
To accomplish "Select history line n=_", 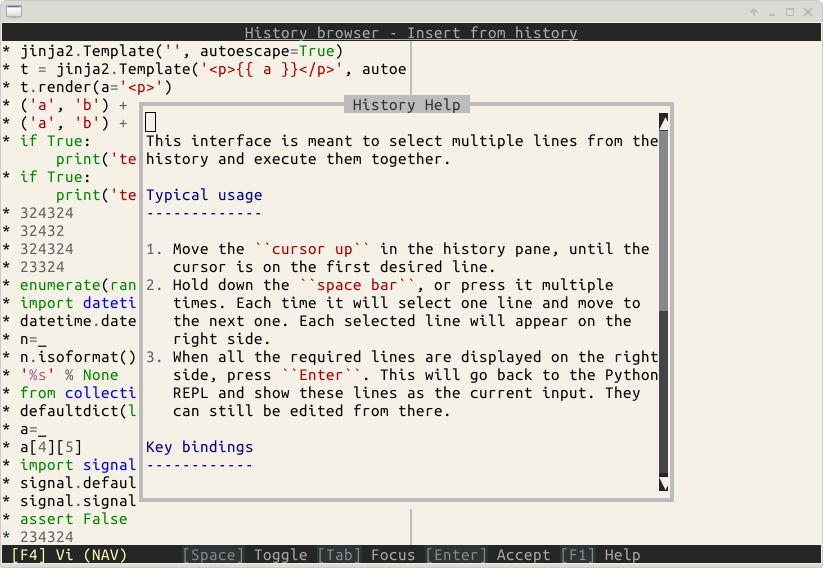I will [x=33, y=339].
